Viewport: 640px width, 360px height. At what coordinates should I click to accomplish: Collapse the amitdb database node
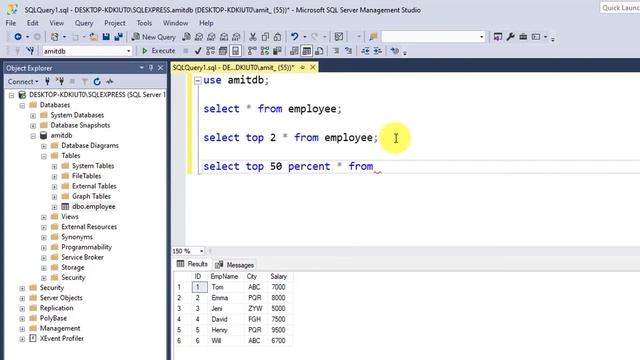pyautogui.click(x=33, y=136)
